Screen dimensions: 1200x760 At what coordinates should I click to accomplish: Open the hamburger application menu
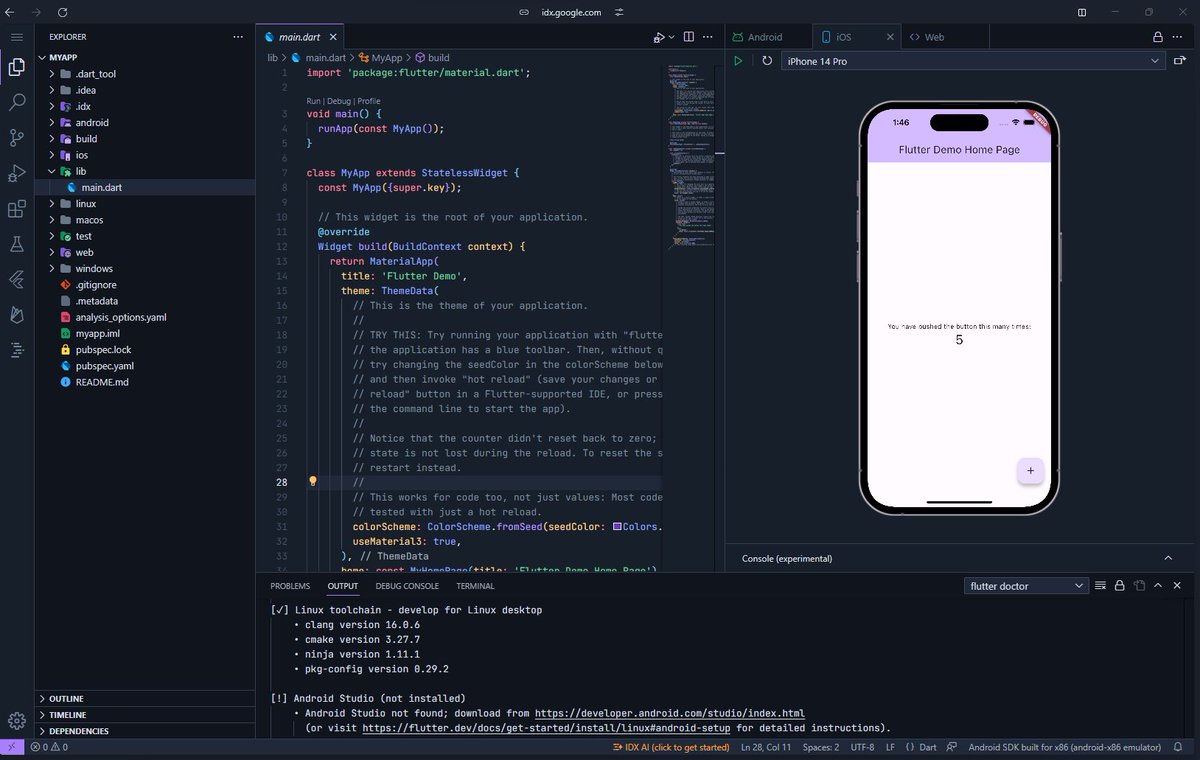[17, 37]
